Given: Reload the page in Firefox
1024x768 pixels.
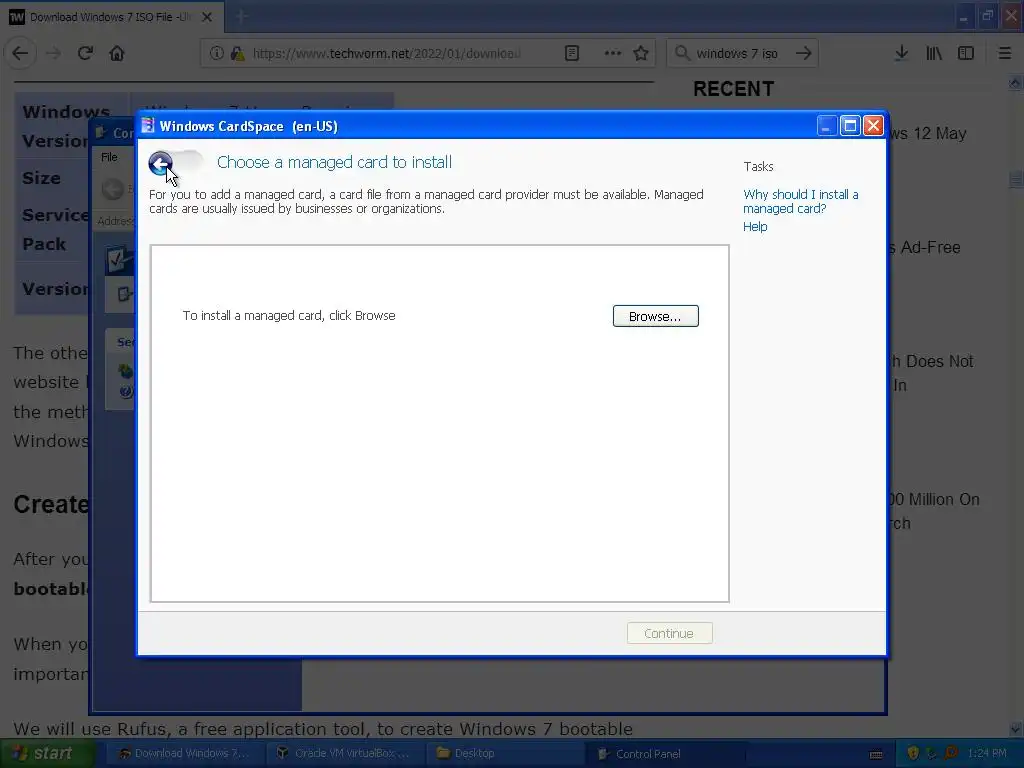Looking at the screenshot, I should coord(85,53).
